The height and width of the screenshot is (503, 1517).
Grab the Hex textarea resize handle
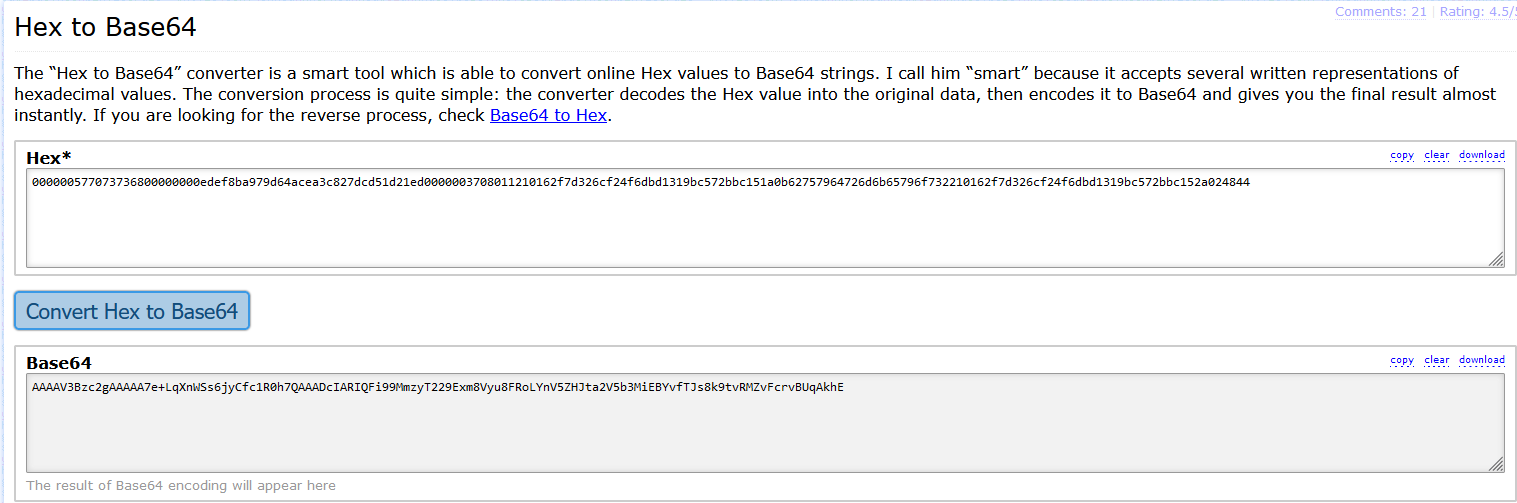[x=1496, y=260]
